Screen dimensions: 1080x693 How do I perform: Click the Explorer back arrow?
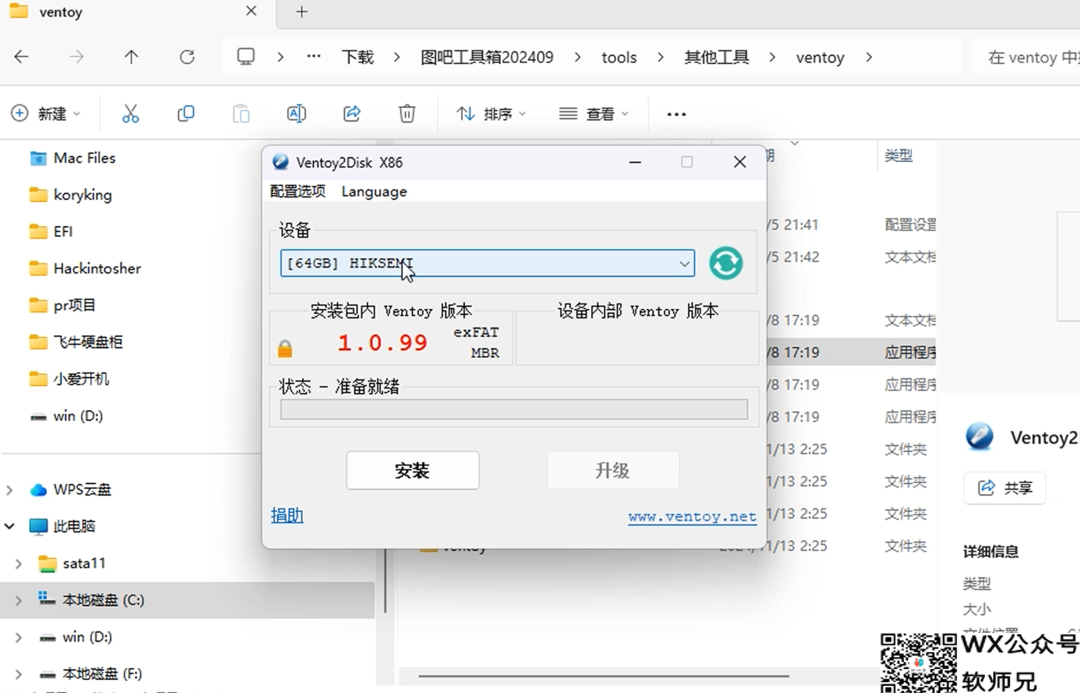point(21,57)
